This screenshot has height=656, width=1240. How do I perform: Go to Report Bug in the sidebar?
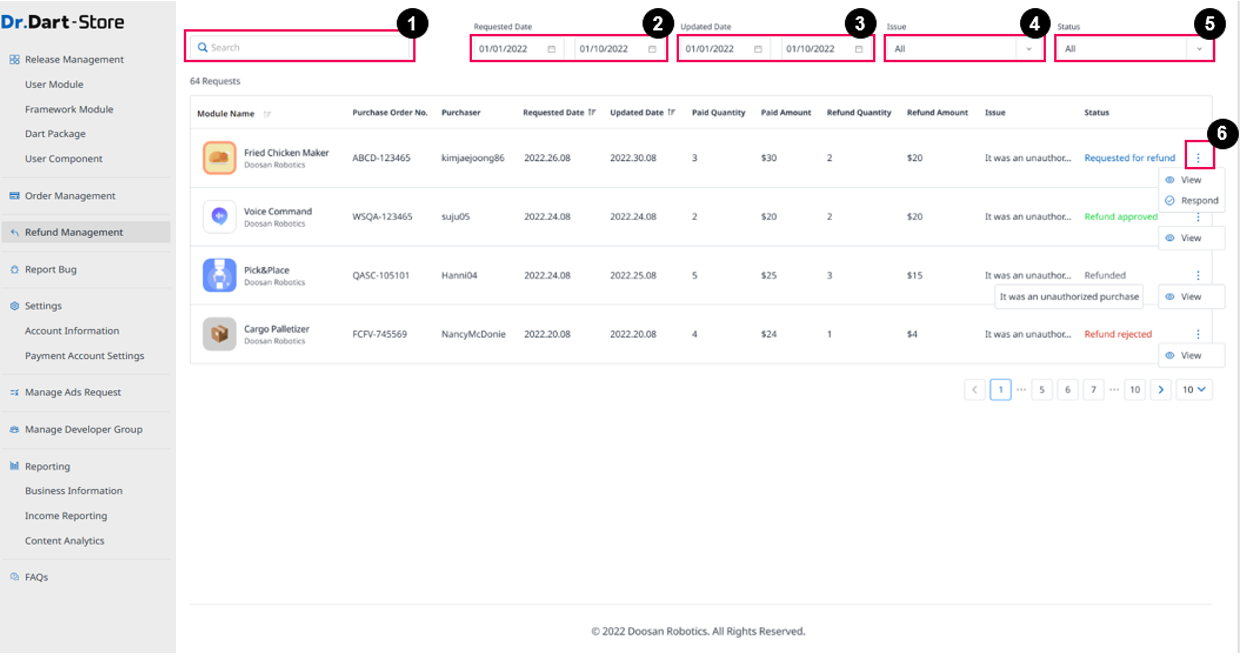[50, 270]
